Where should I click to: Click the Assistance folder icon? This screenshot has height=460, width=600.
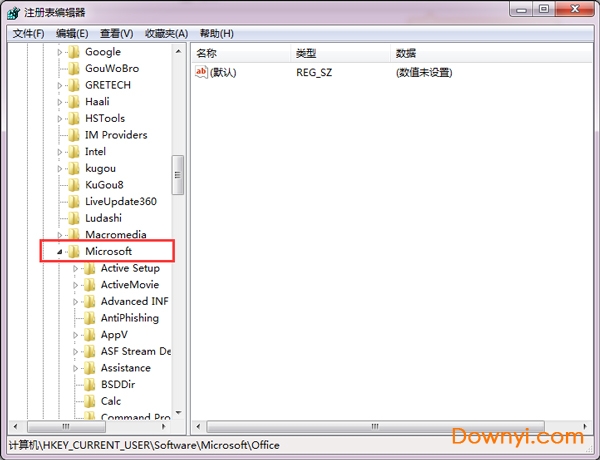pyautogui.click(x=90, y=368)
